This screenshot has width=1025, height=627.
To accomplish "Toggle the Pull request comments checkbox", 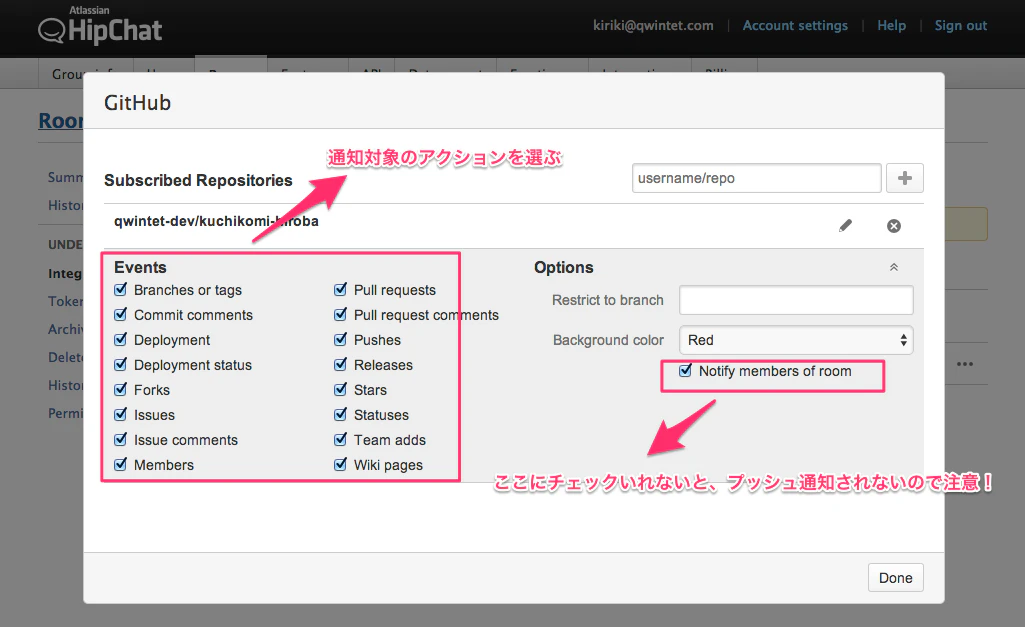I will coord(340,314).
